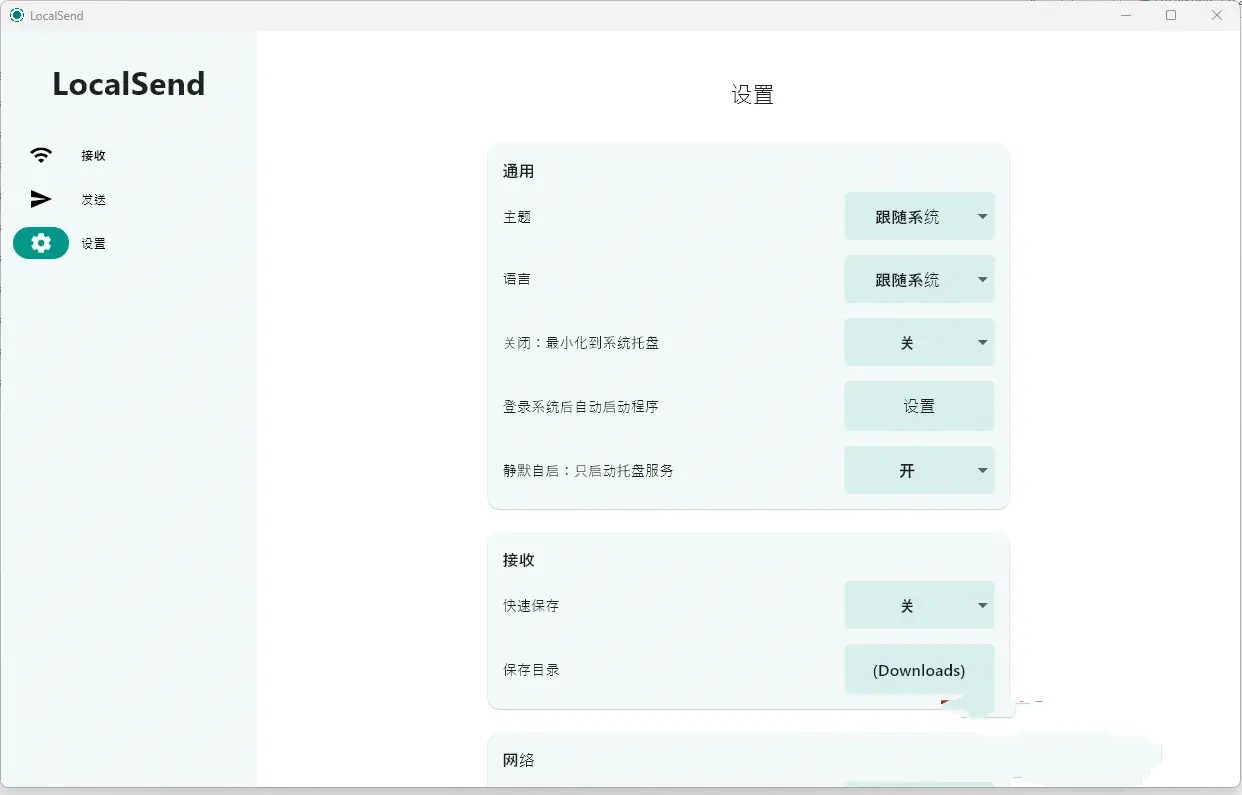The width and height of the screenshot is (1242, 795).
Task: Click the gear icon in sidebar
Action: tap(41, 243)
